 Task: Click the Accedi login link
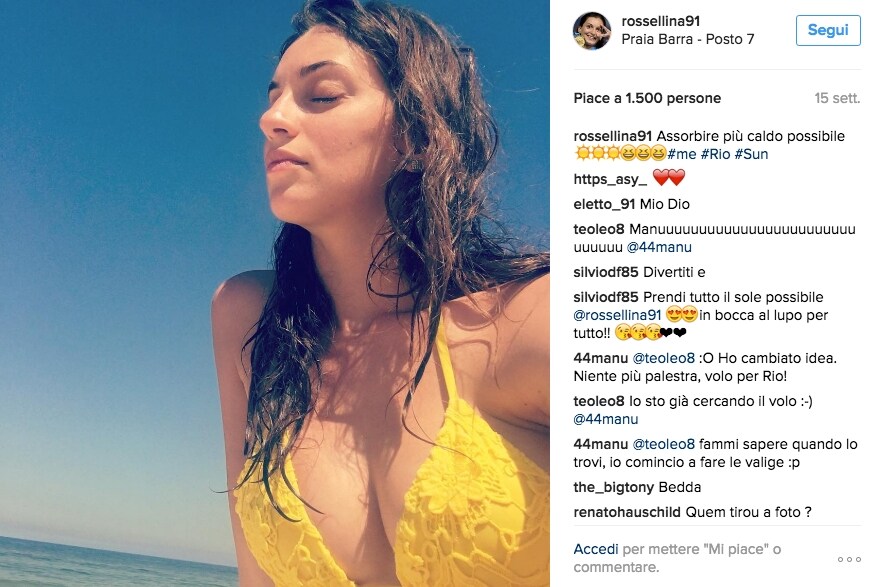point(596,549)
